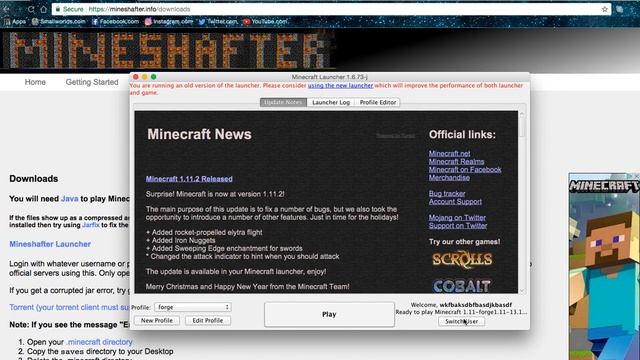Screen dimensions: 640x360
Task: Open the Mineshafter Launcher download link
Action: (x=50, y=244)
